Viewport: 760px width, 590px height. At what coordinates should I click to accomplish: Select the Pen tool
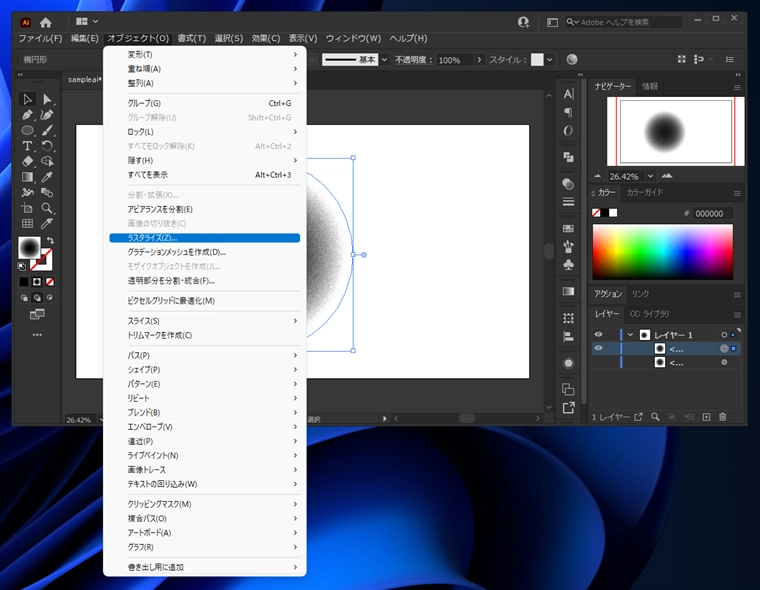coord(27,115)
